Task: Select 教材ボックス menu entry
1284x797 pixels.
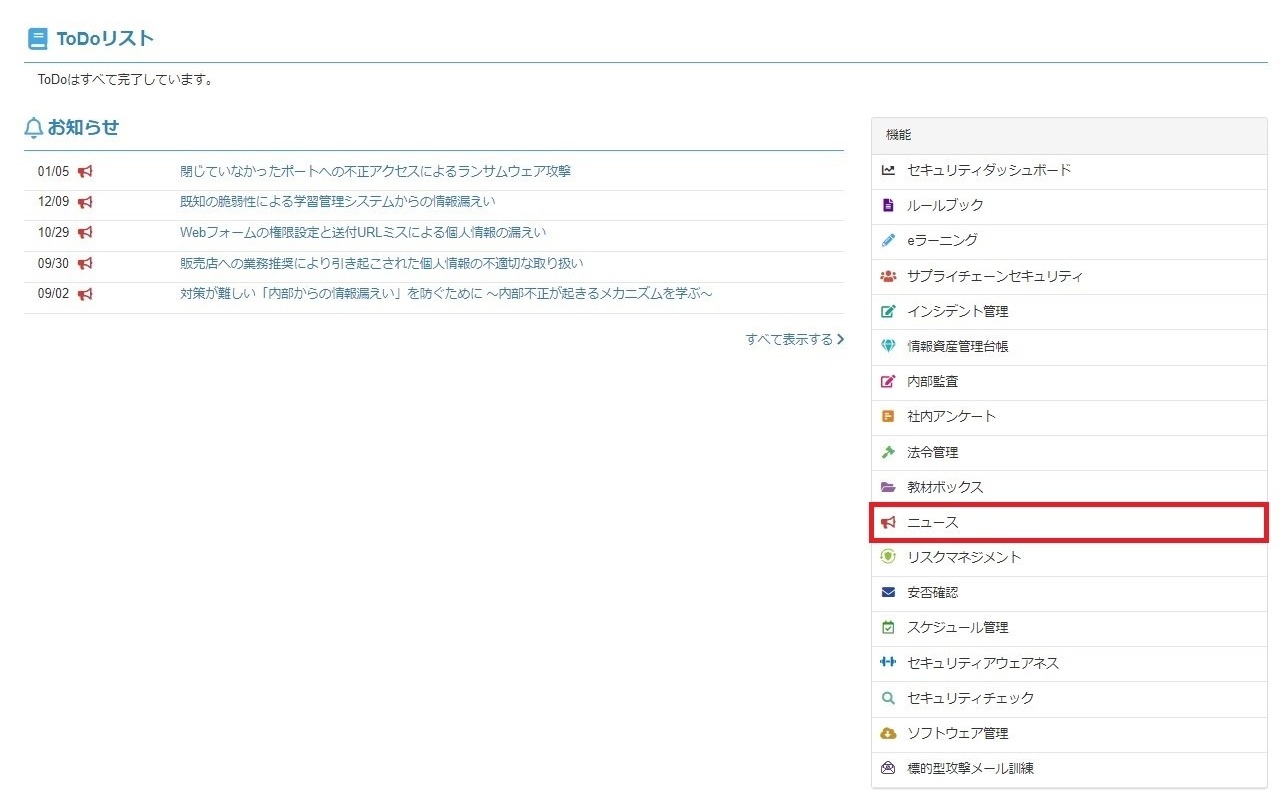Action: 1069,487
